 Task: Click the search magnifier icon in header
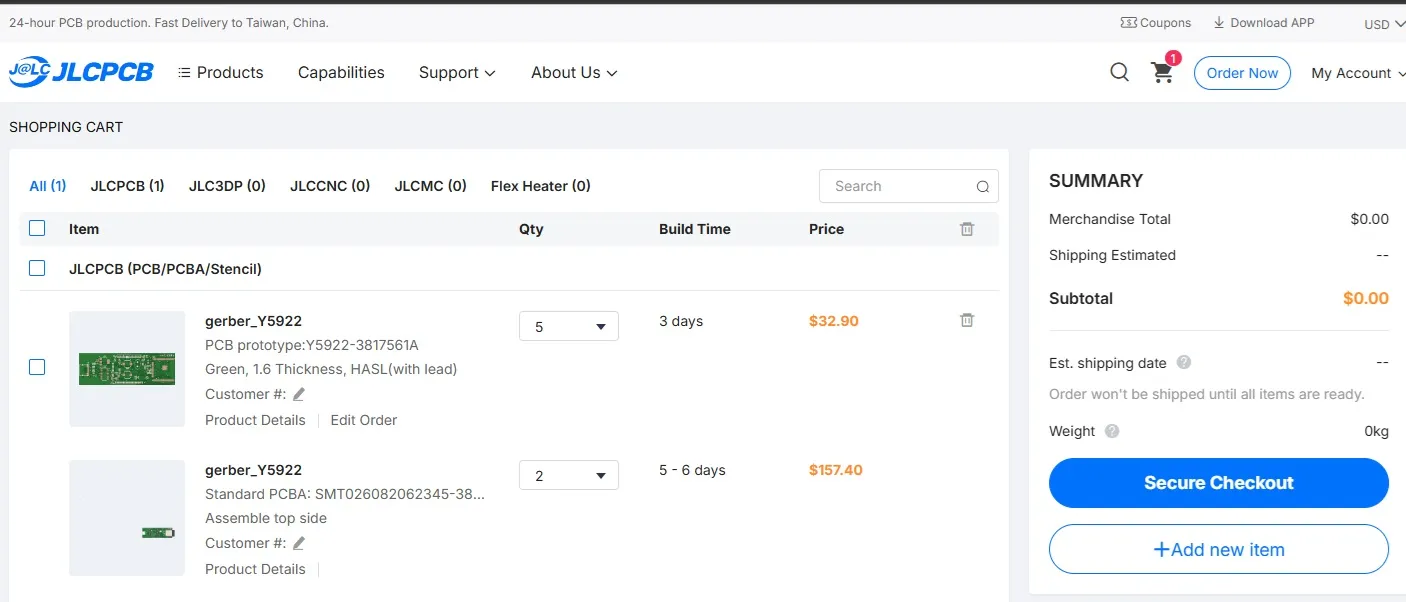(1120, 72)
